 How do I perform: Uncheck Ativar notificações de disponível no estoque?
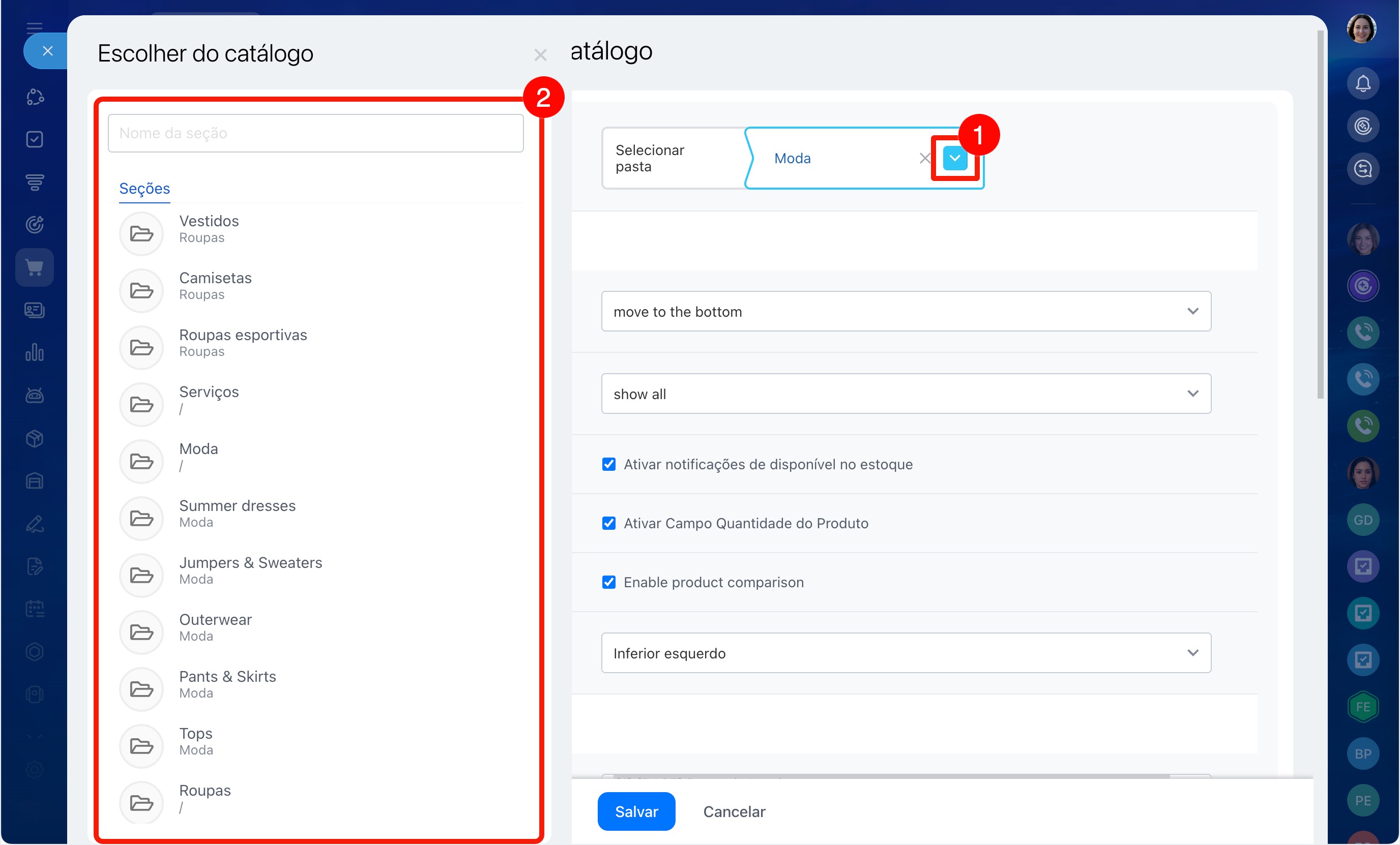[608, 464]
